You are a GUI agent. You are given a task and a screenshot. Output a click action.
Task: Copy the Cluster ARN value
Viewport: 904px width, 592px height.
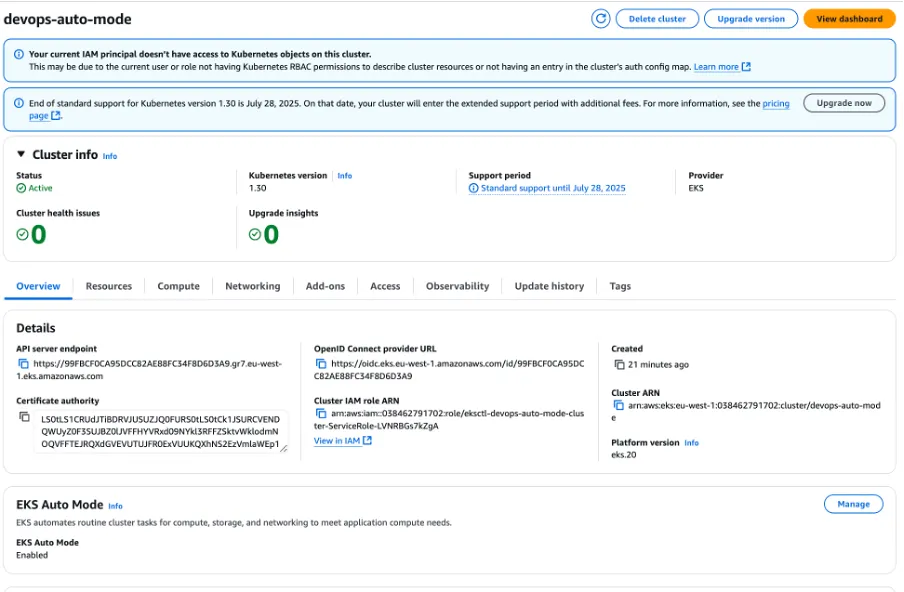tap(619, 405)
